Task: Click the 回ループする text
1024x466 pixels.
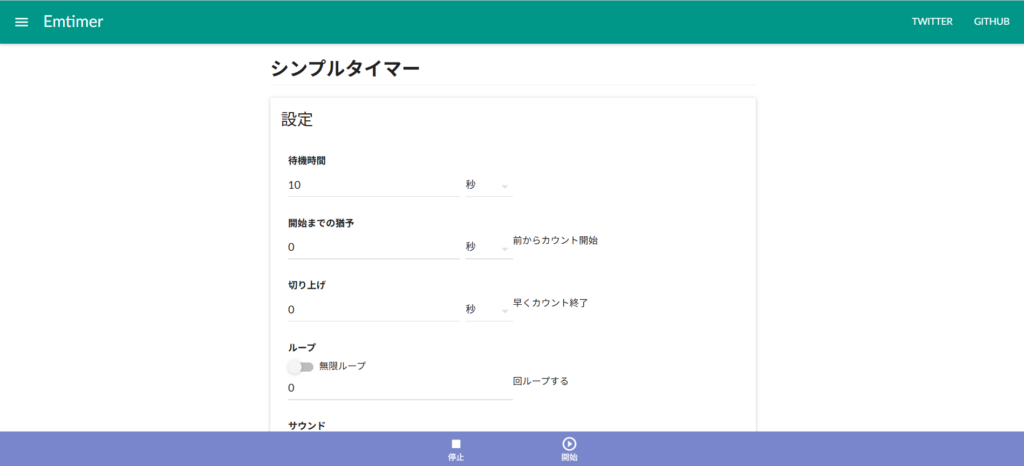Action: coord(540,381)
